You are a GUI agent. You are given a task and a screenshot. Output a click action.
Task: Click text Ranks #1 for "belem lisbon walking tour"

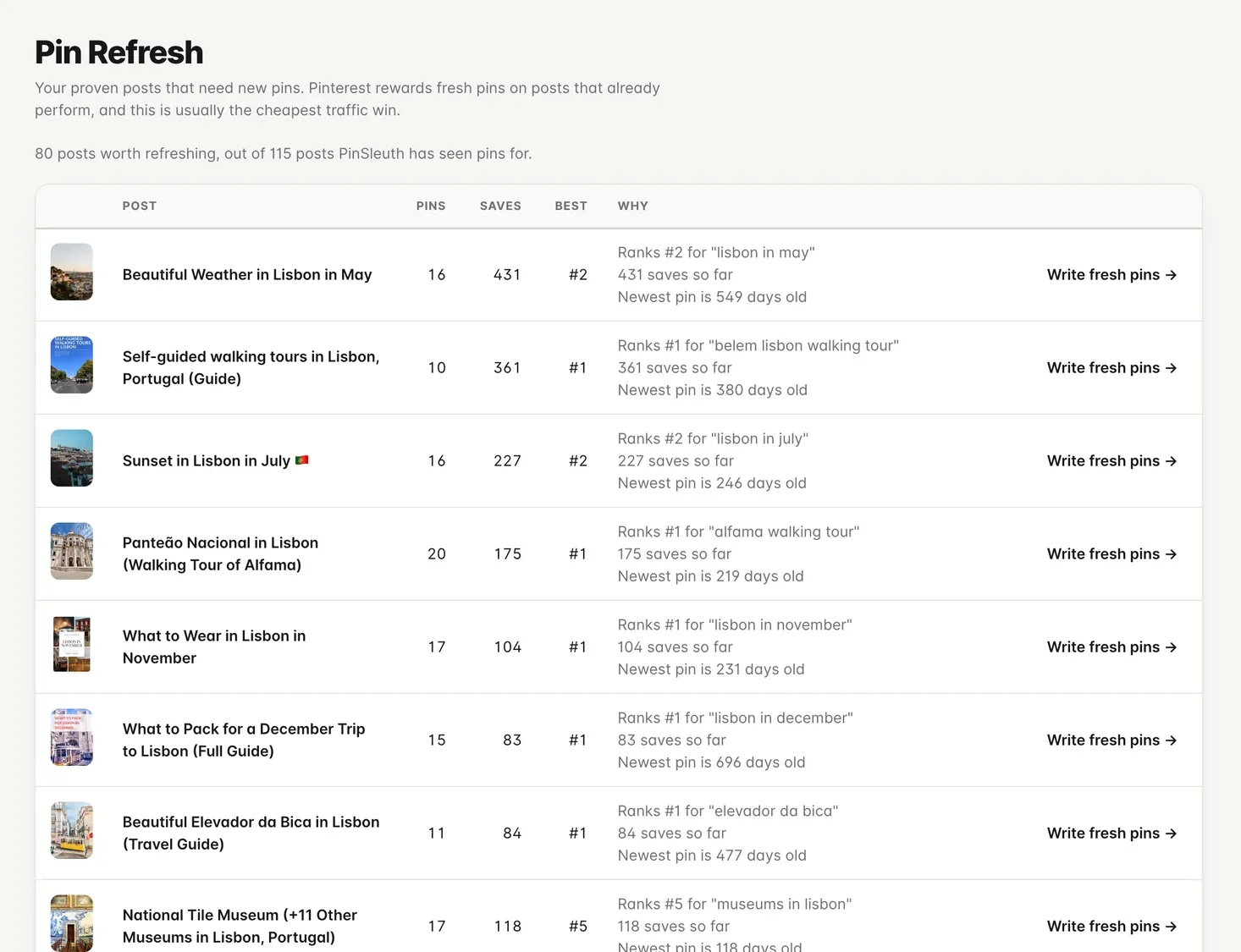point(758,345)
